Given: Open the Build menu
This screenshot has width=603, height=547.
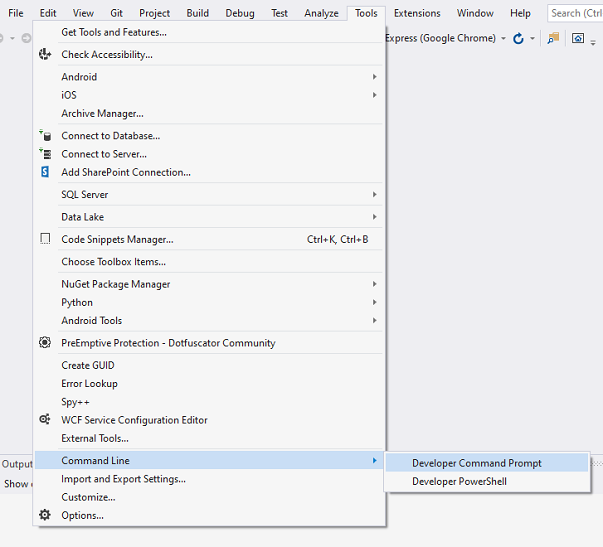Looking at the screenshot, I should coord(198,13).
